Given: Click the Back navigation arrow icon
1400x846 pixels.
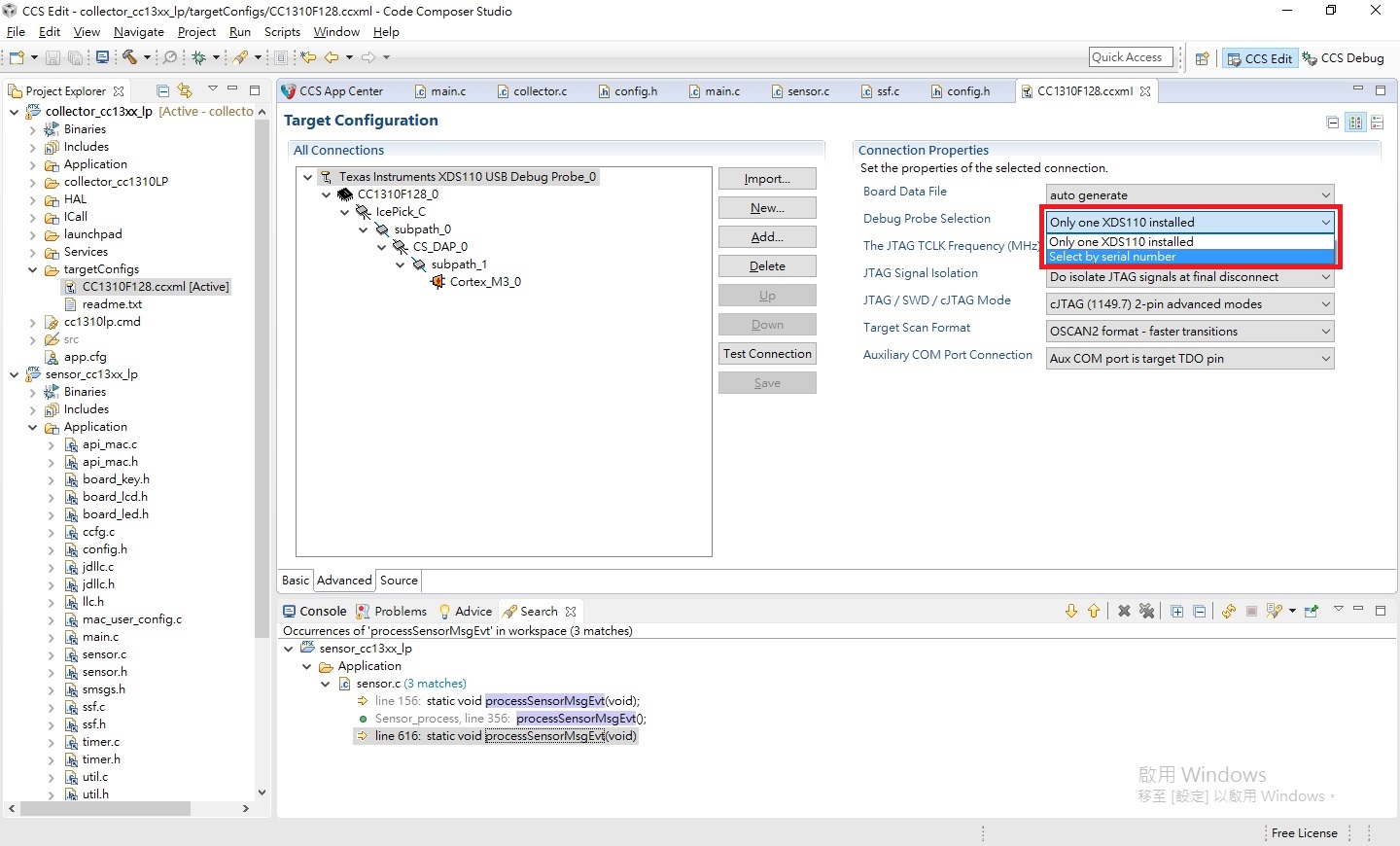Looking at the screenshot, I should 332,58.
